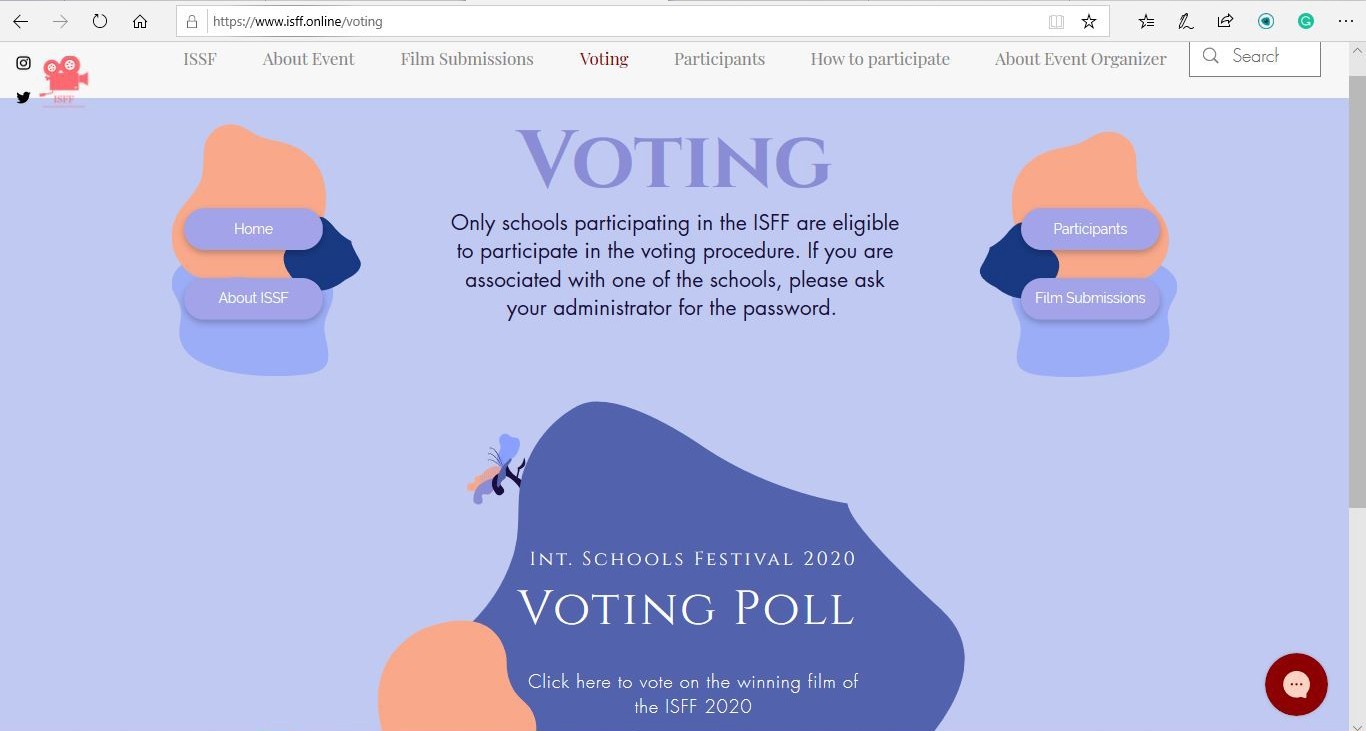Refresh the voting page
This screenshot has width=1366, height=731.
point(99,21)
